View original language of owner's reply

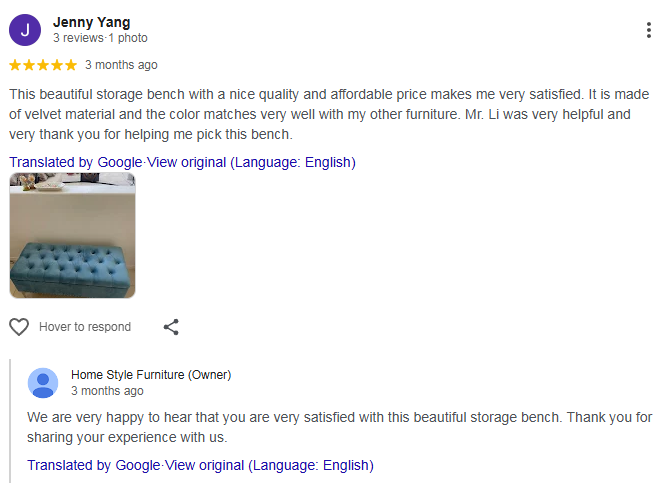270,465
